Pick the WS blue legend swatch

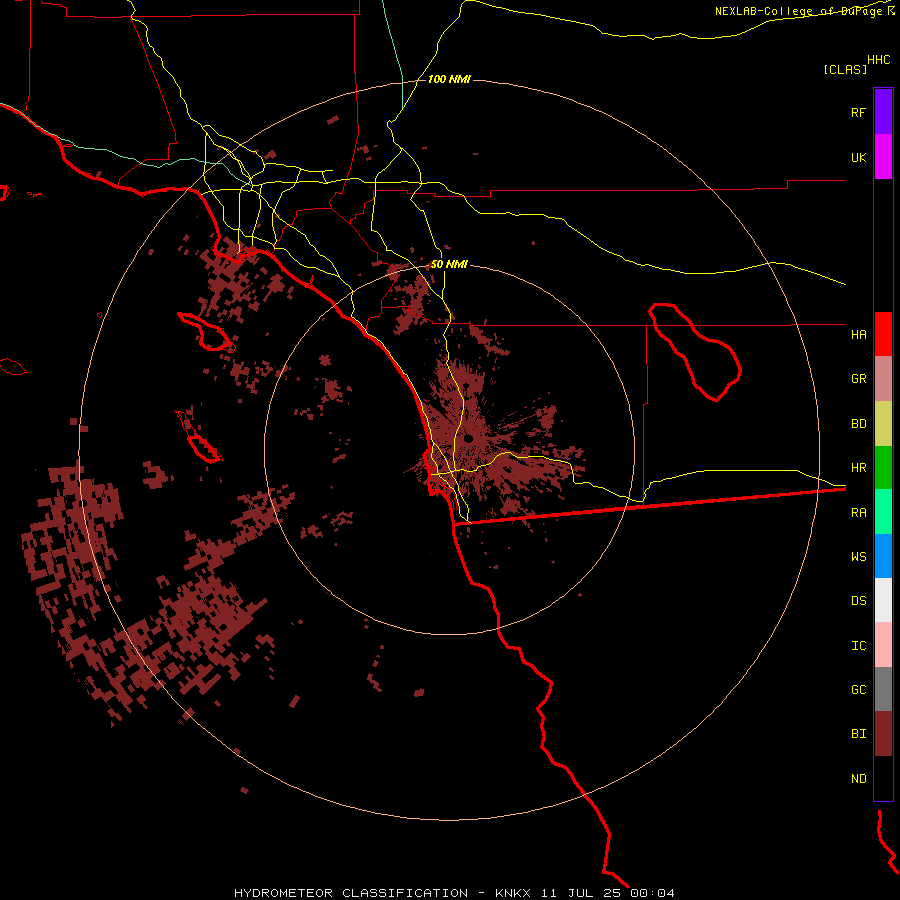[883, 556]
